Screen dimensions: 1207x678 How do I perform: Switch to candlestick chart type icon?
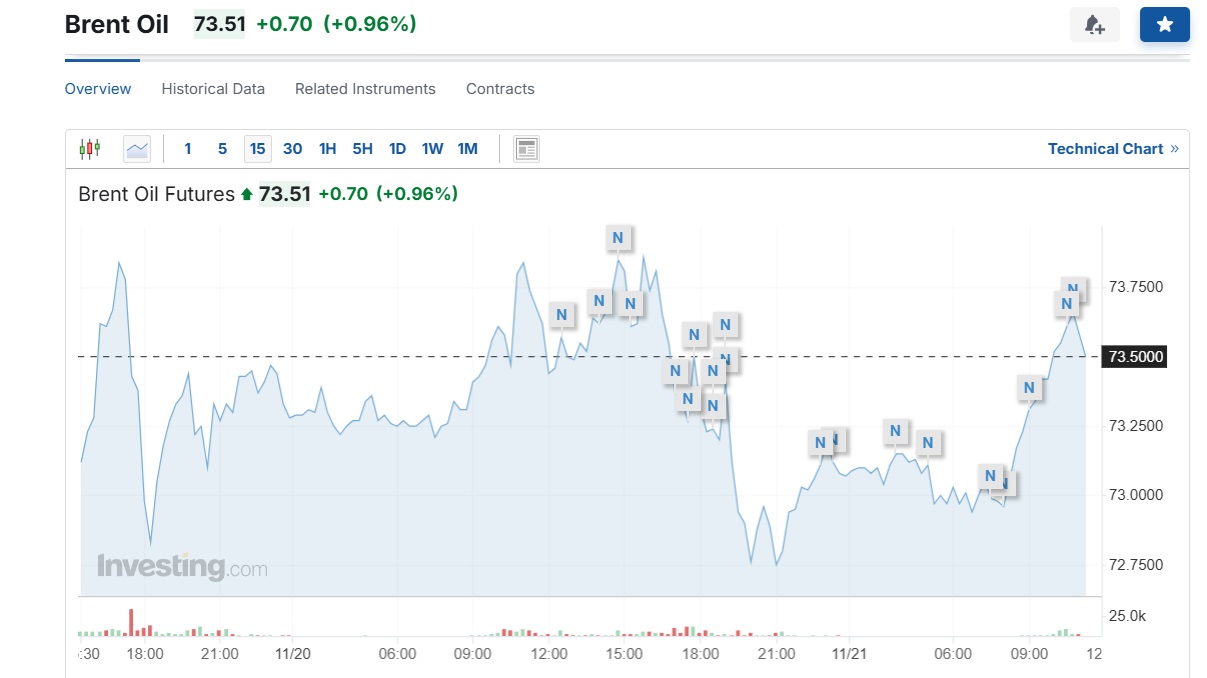coord(90,149)
